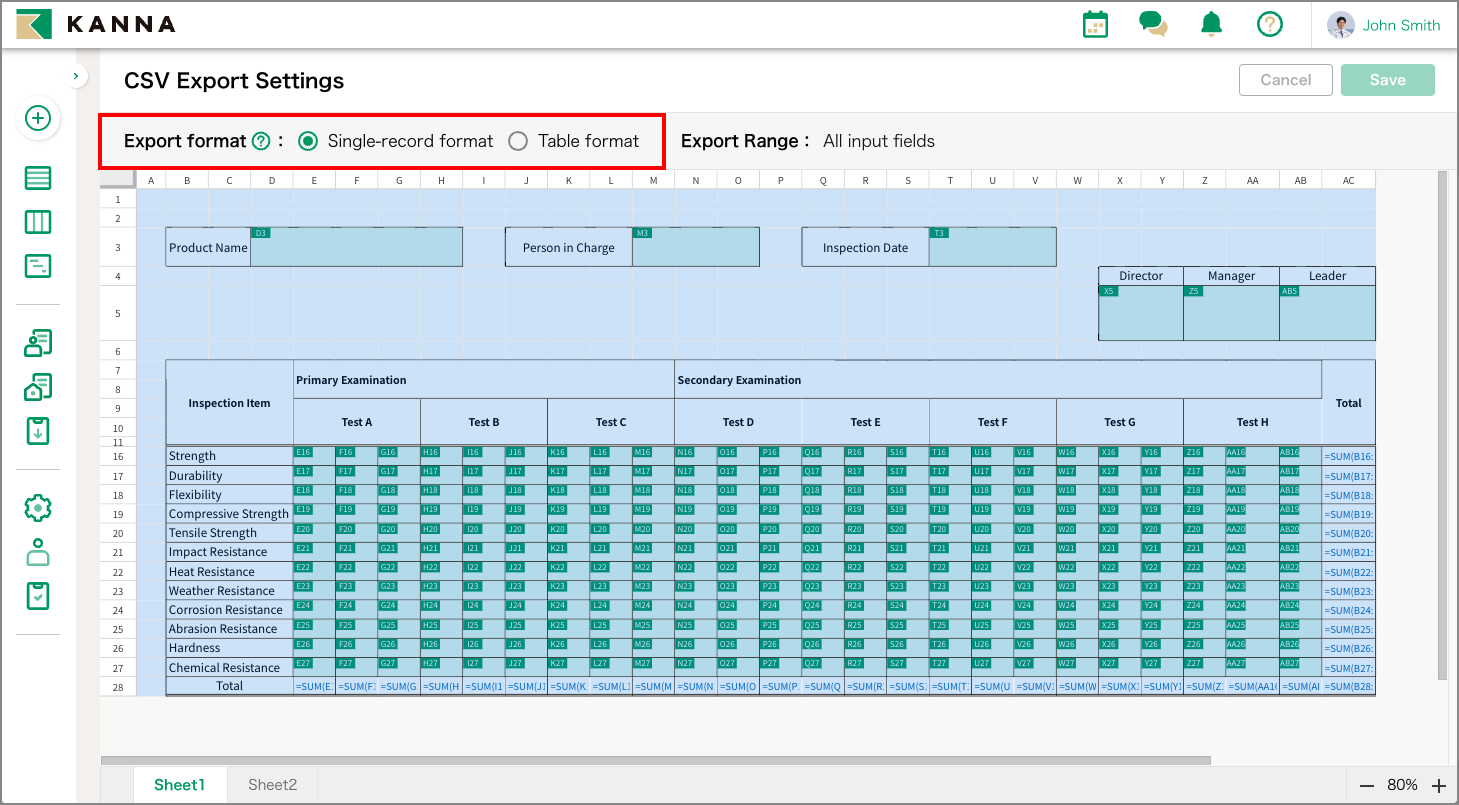Click the horizontal scrollbar below the sheet
The image size is (1459, 805).
tap(655, 761)
